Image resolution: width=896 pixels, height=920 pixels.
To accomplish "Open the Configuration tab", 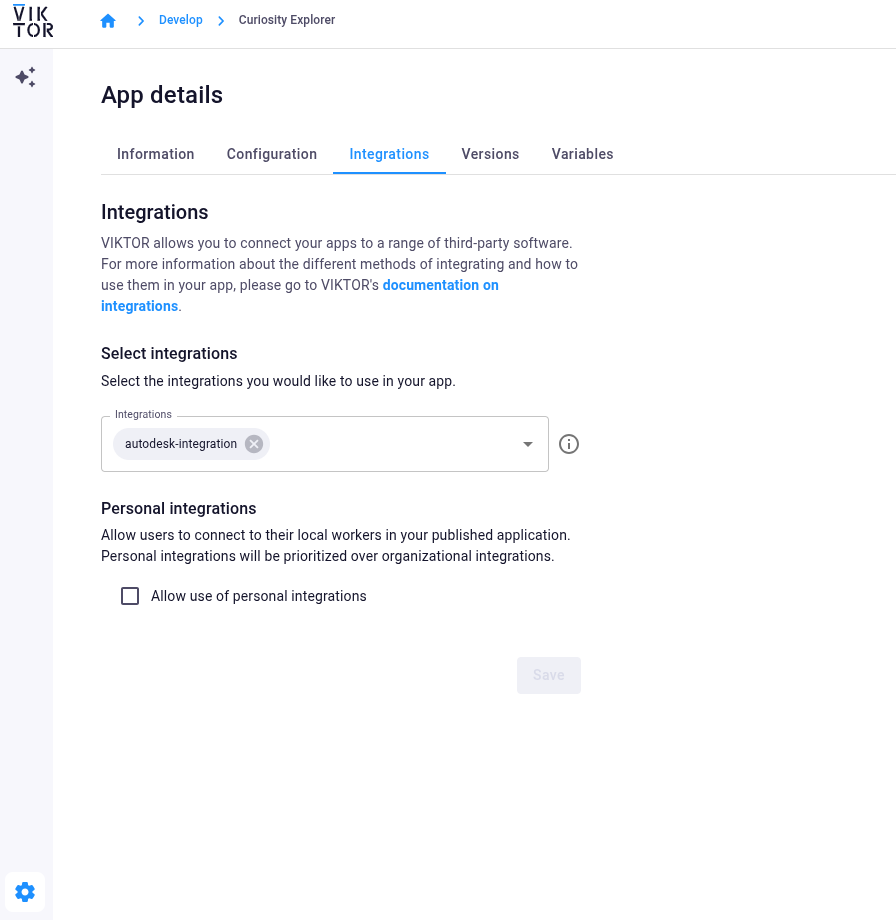I will click(x=272, y=154).
